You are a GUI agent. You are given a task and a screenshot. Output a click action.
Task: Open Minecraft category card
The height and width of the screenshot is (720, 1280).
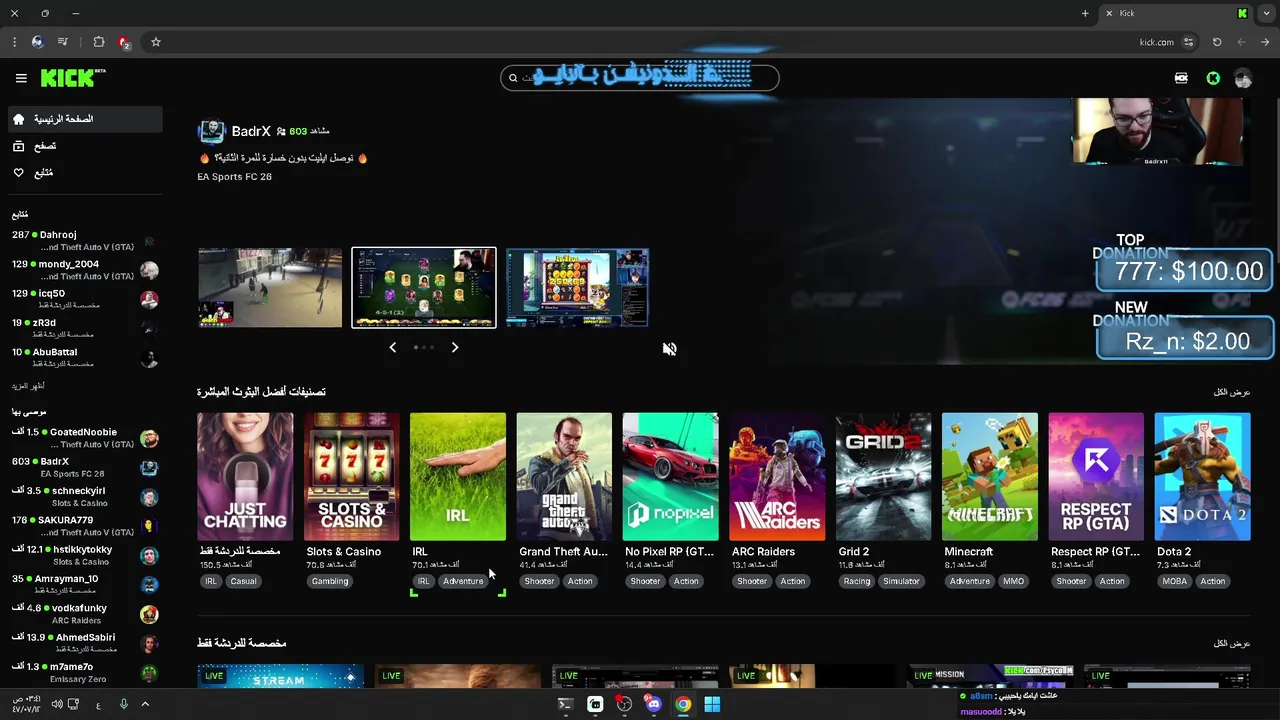tap(990, 477)
